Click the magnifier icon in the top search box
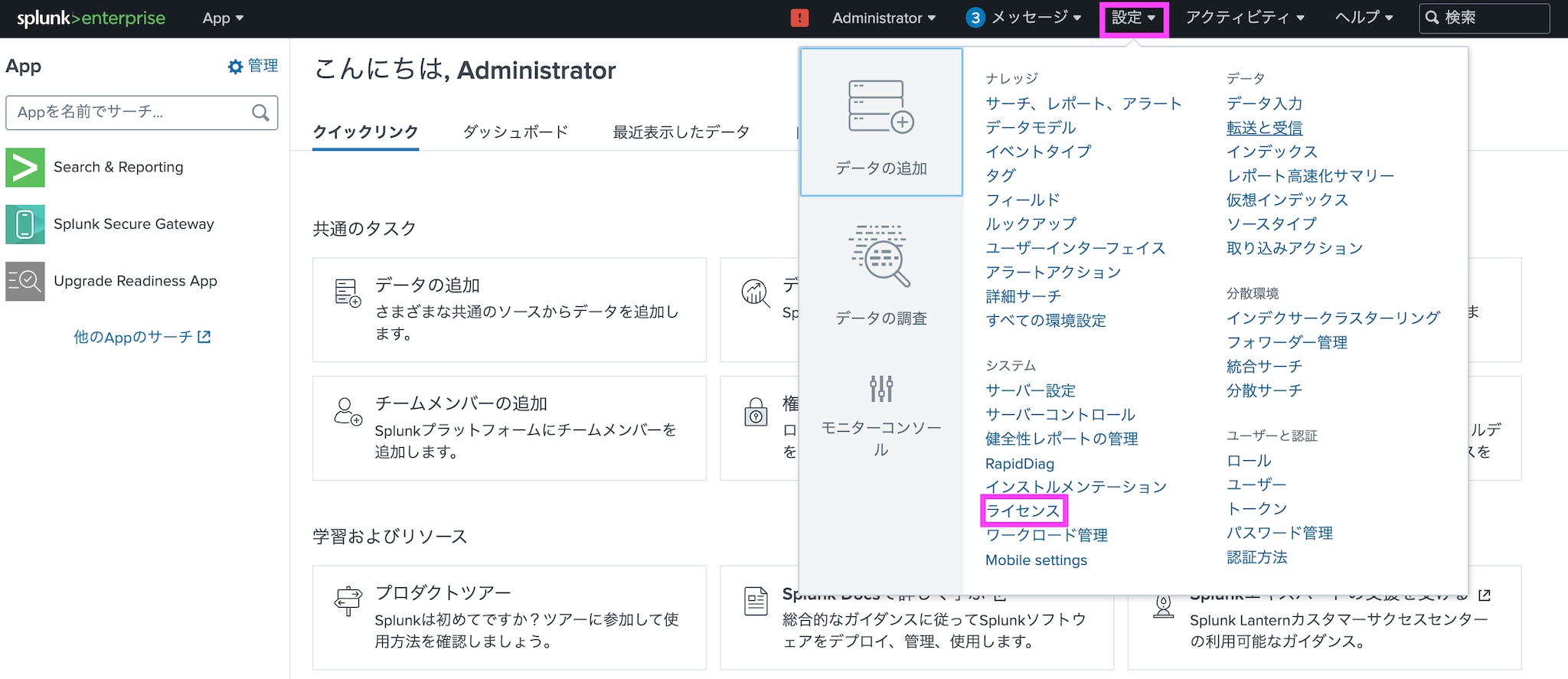 point(1432,18)
